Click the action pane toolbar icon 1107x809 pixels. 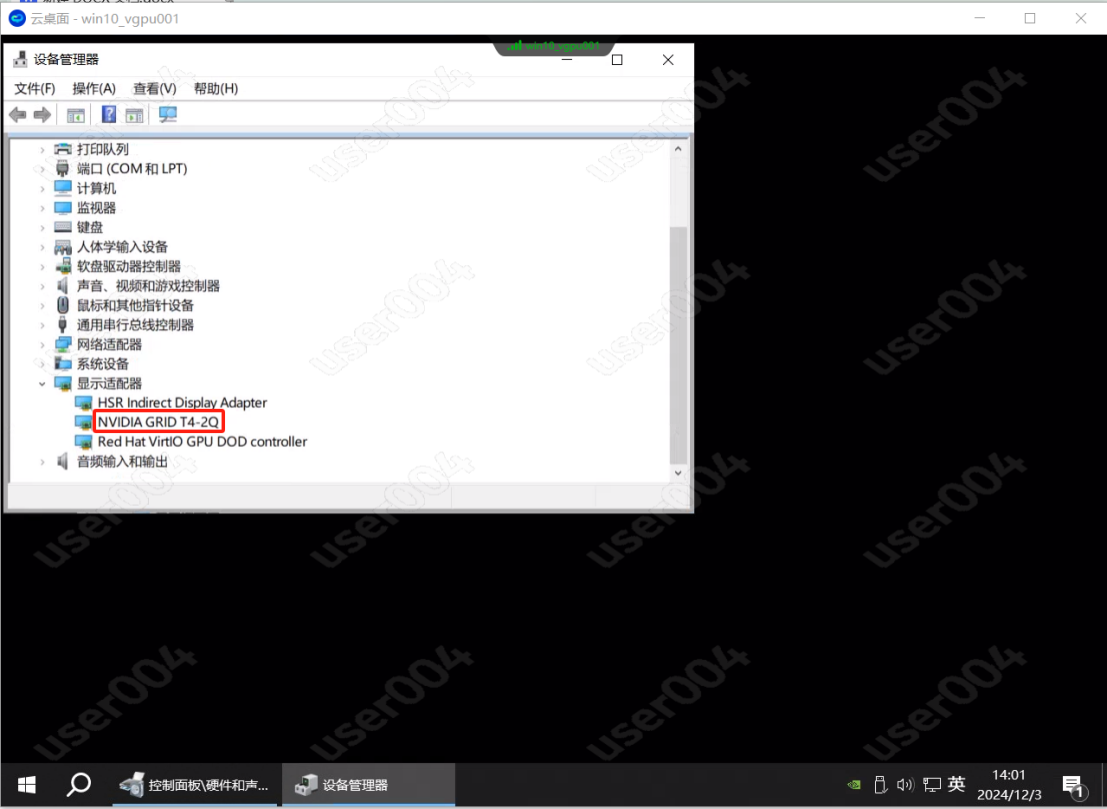(x=134, y=114)
